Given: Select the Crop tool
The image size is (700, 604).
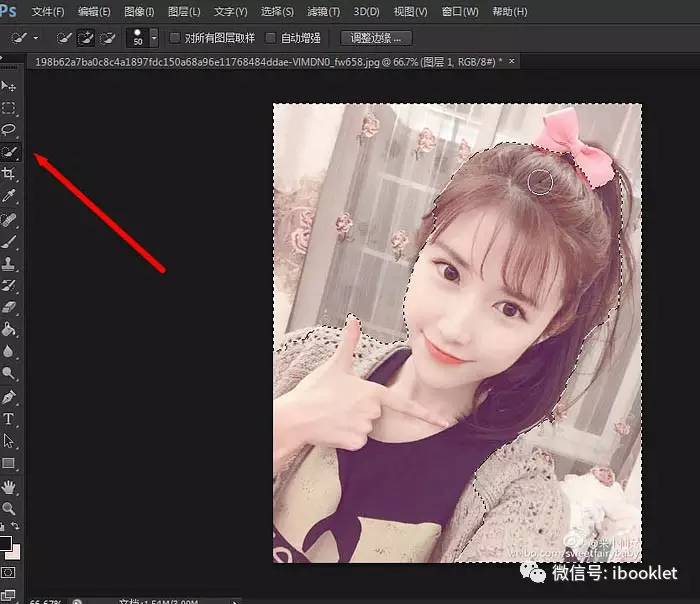Looking at the screenshot, I should pos(9,174).
